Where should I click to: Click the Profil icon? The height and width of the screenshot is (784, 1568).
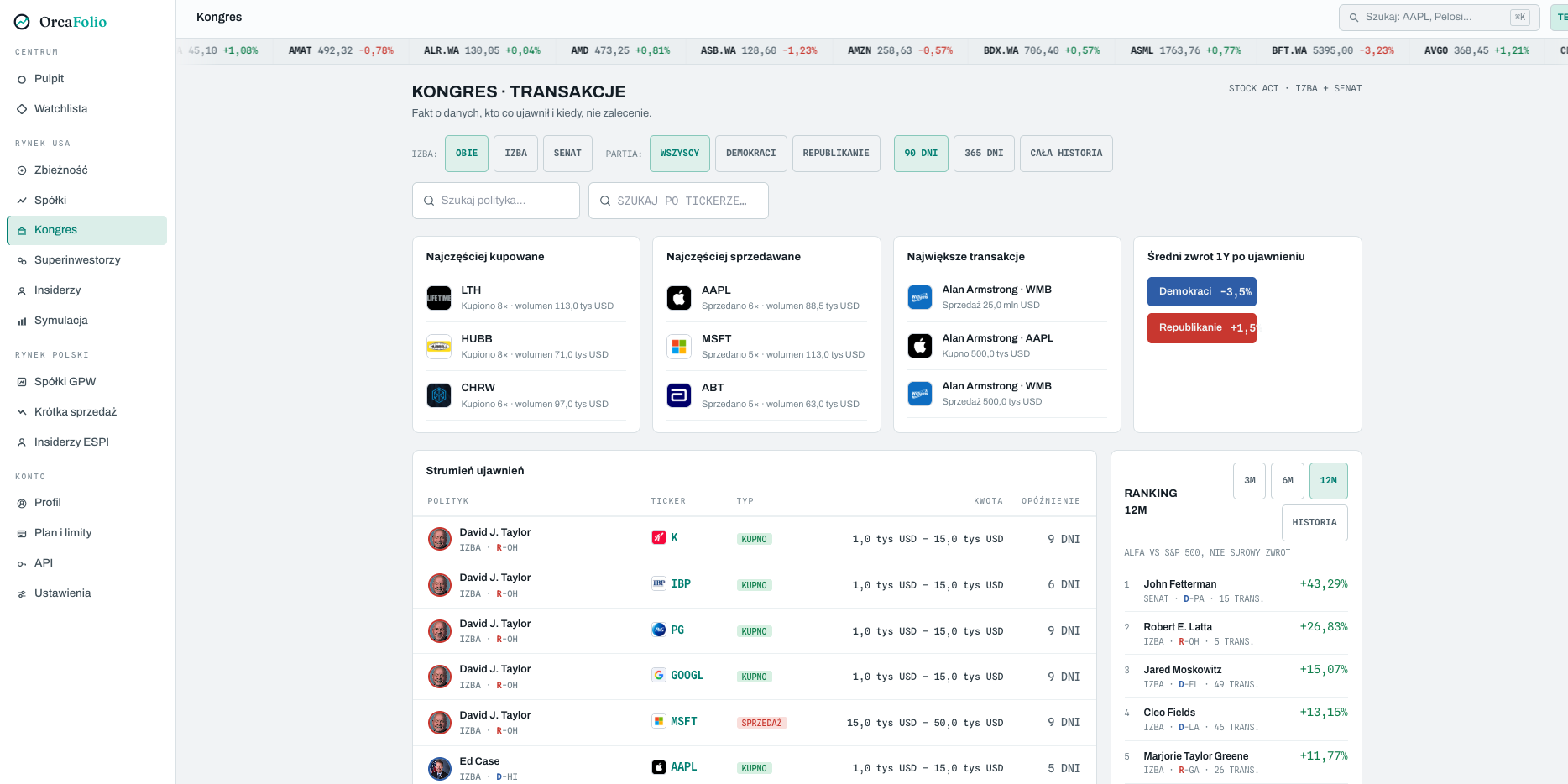22,503
